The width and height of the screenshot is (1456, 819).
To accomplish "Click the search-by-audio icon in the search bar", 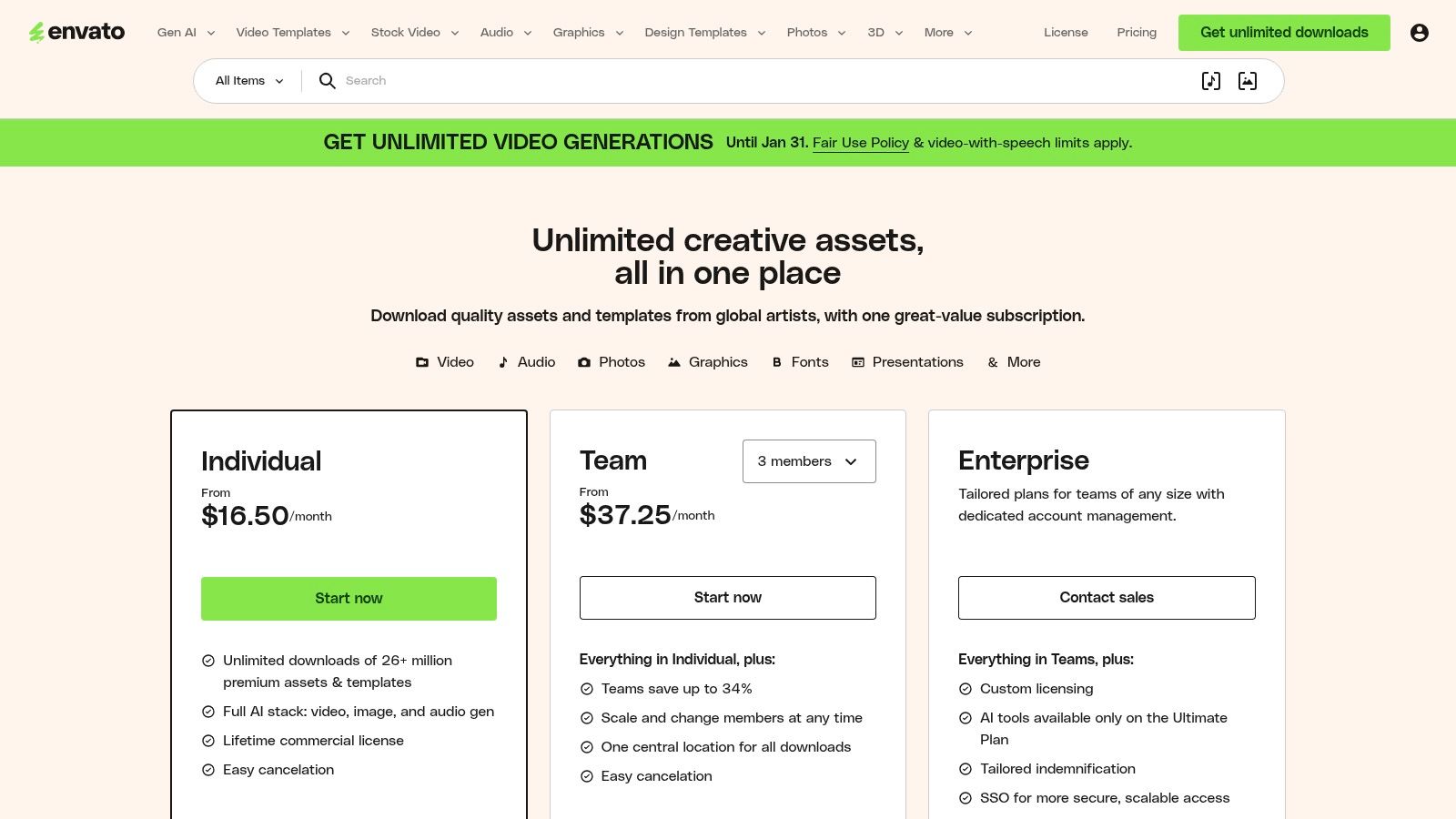I will coord(1210,81).
